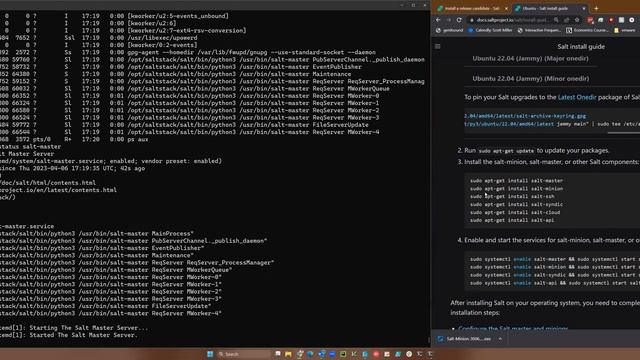Click salt-archive-keyring.gpg URL in code block
Viewport: 640px width, 360px height.
tap(525, 116)
